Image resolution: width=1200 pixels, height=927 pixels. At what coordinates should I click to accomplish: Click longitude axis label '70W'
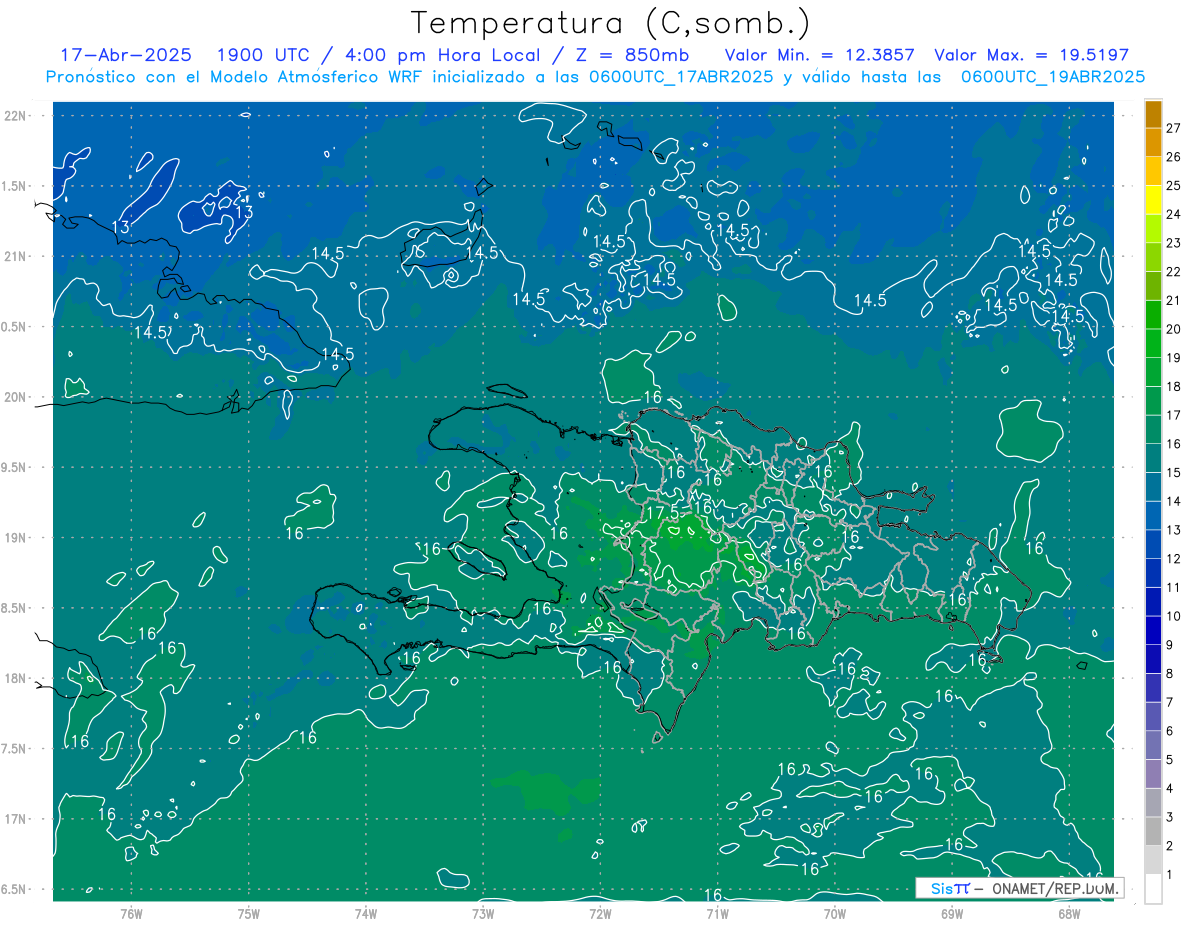tap(835, 913)
